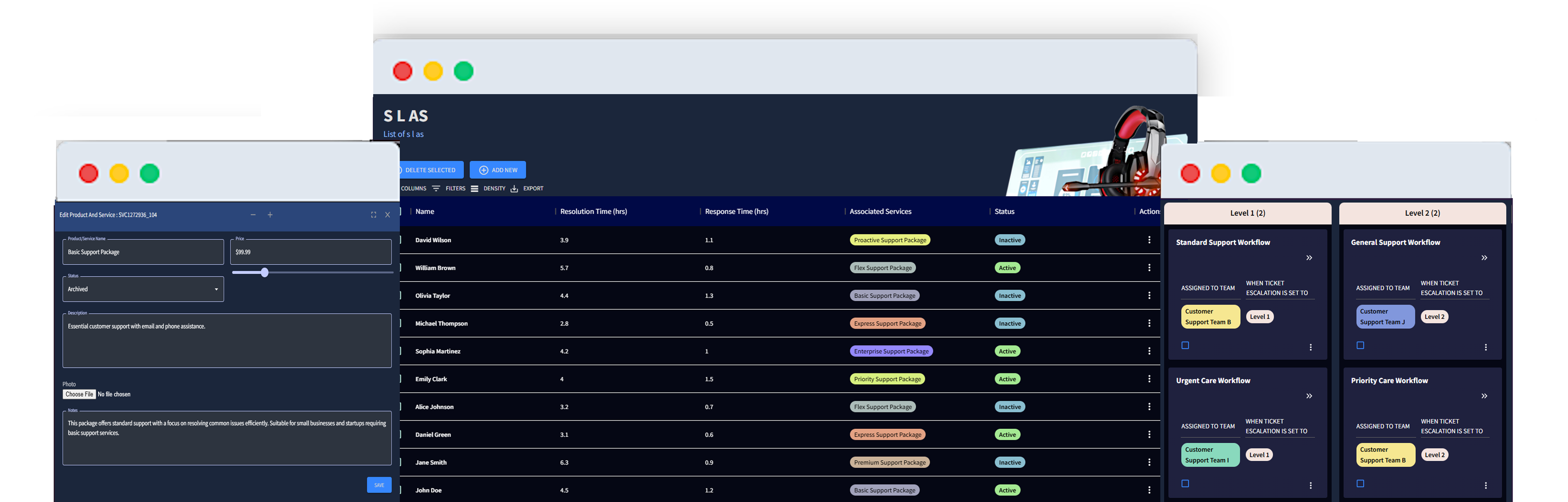Click the 'List of s l as' subtitle link
This screenshot has width=1568, height=502.
[x=404, y=135]
